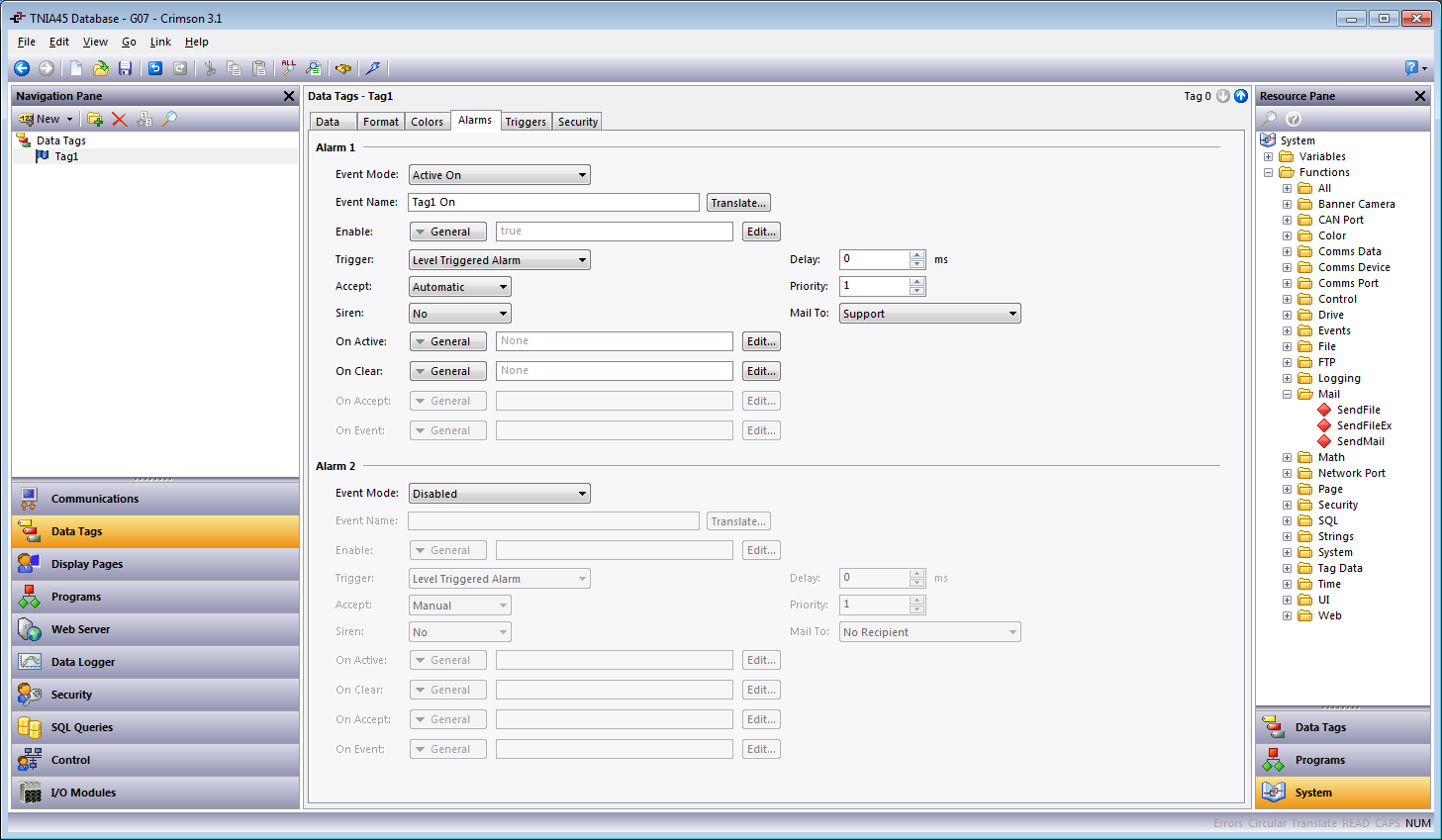The height and width of the screenshot is (840, 1442).
Task: Open Display Pages category
Action: [155, 564]
